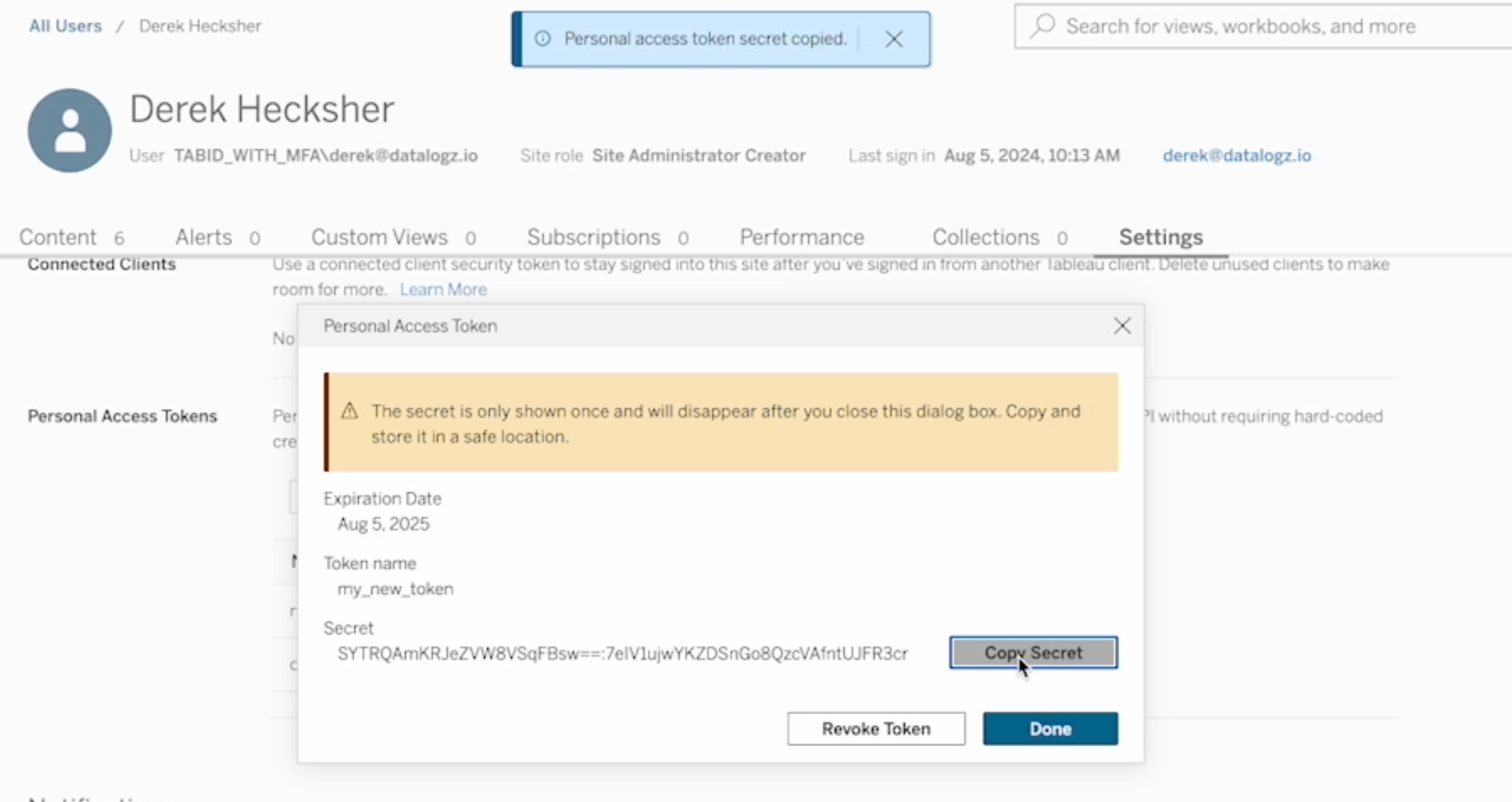The width and height of the screenshot is (1512, 802).
Task: Dismiss the token copied notification
Action: [x=894, y=39]
